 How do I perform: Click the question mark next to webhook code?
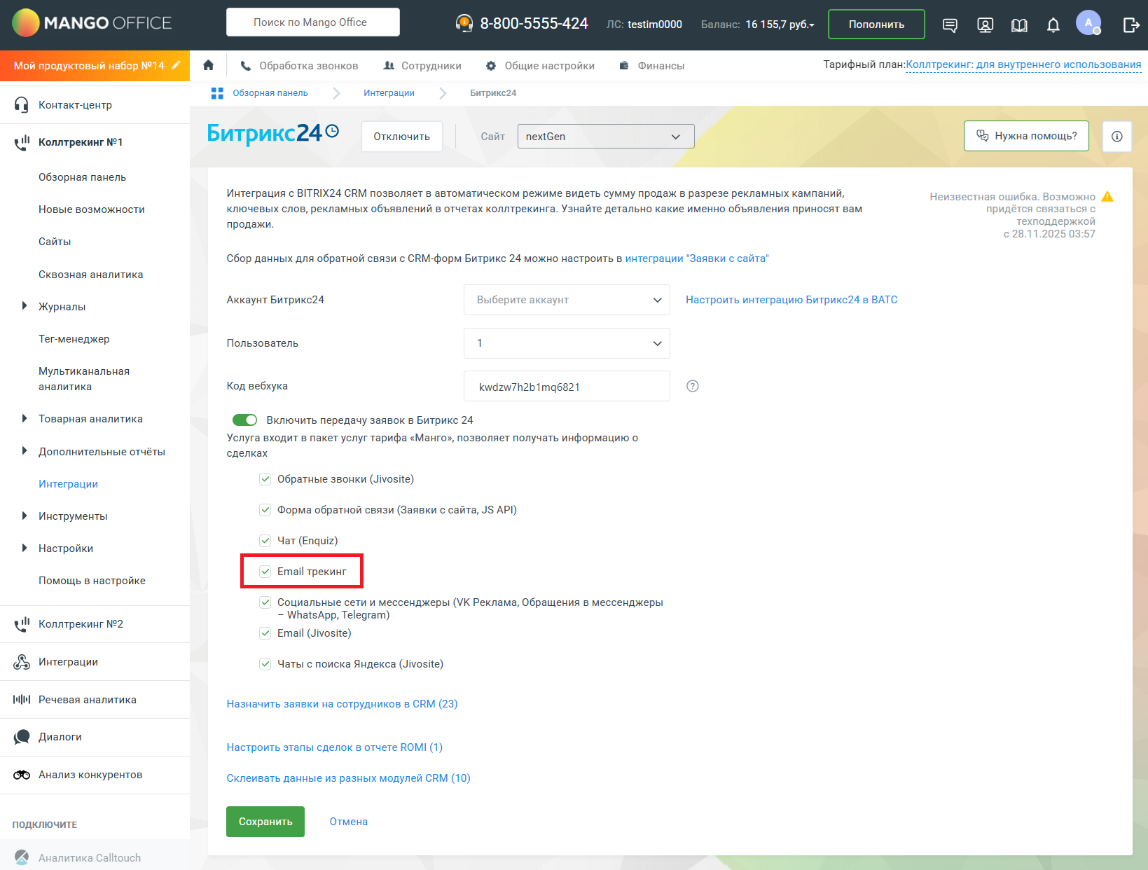coord(692,386)
